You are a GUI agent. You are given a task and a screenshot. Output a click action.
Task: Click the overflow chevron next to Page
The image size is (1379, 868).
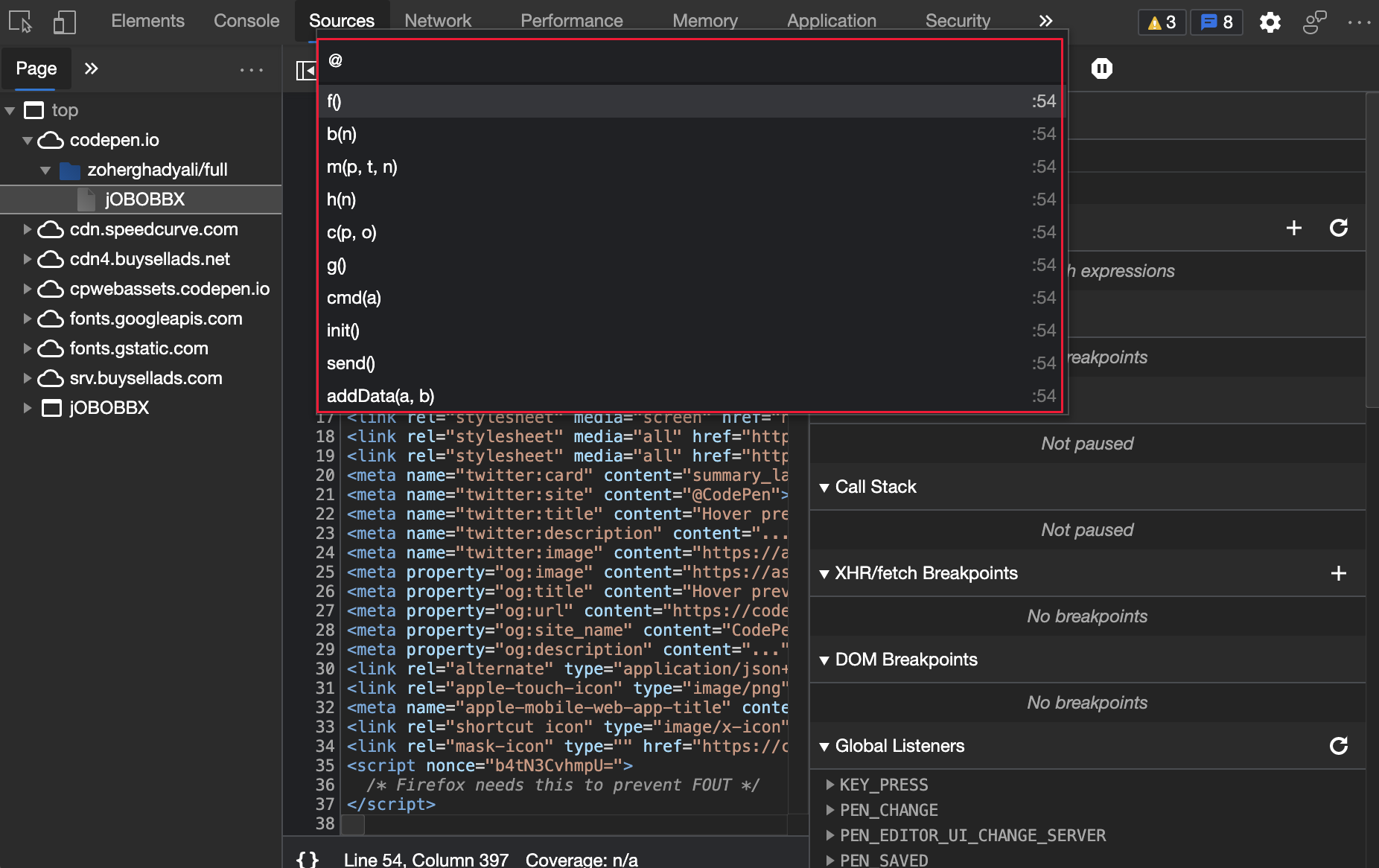point(91,68)
